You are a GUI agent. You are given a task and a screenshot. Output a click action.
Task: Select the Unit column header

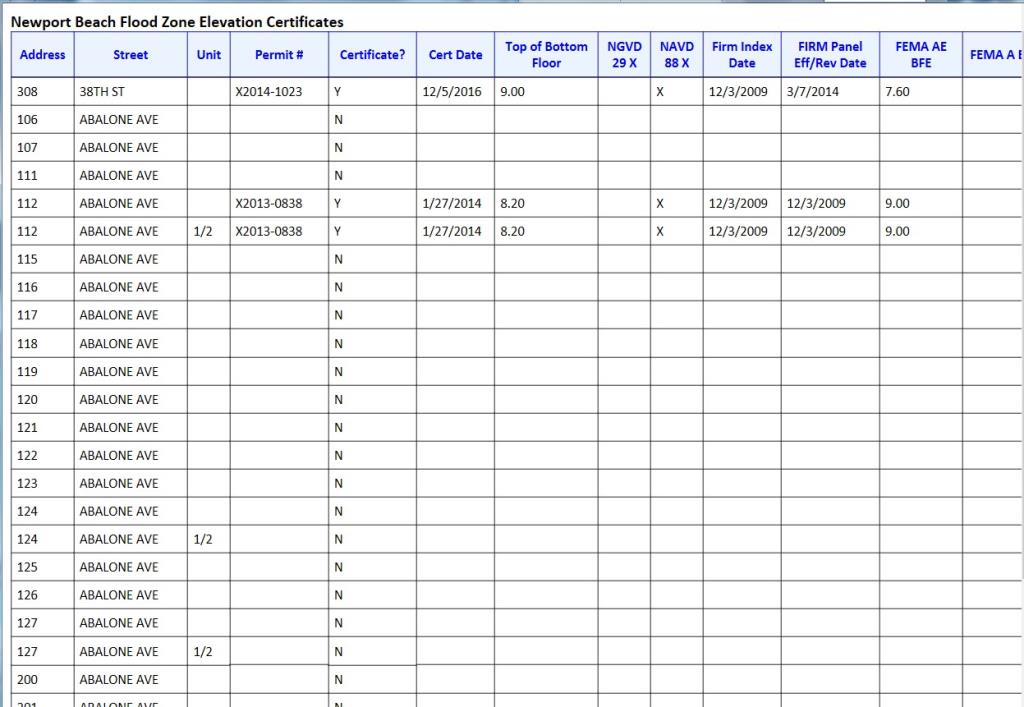209,55
